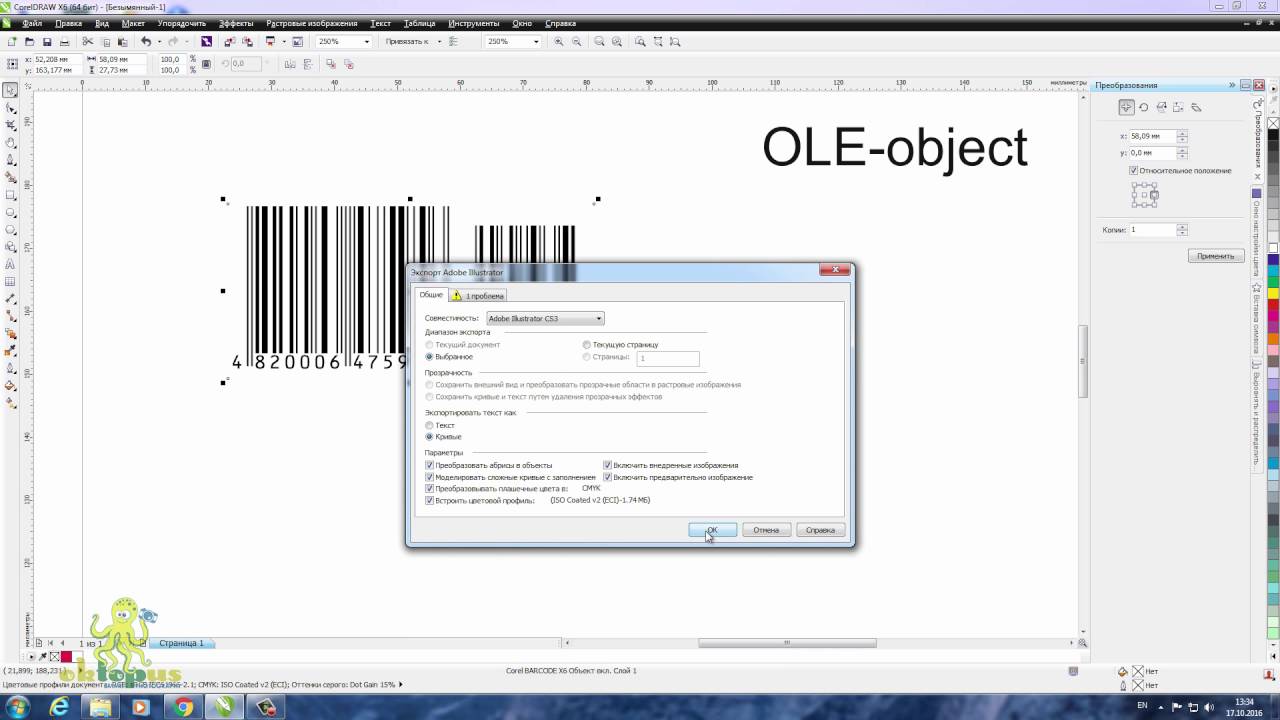The image size is (1280, 720).
Task: Select the Rectangle tool
Action: (11, 195)
